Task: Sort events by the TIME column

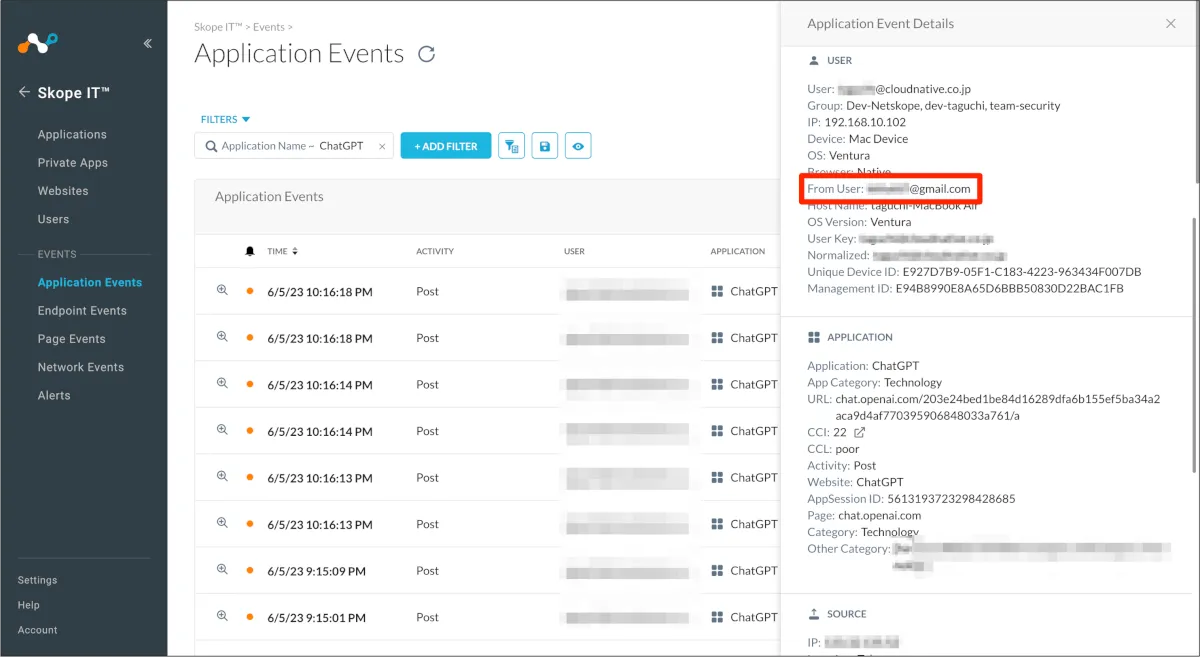Action: (283, 251)
